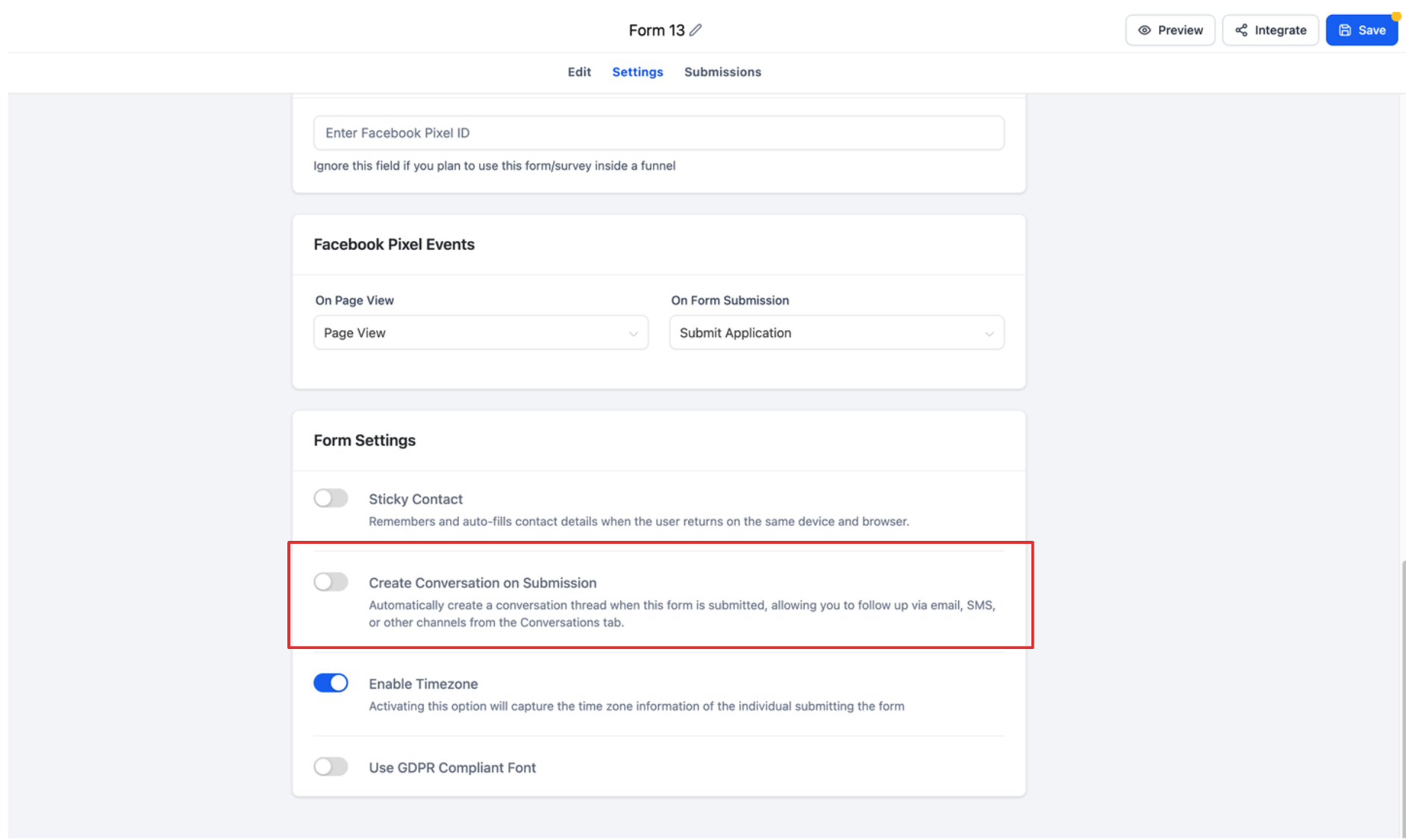This screenshot has width=1406, height=840.
Task: Enable the Sticky Contact toggle
Action: [x=331, y=498]
